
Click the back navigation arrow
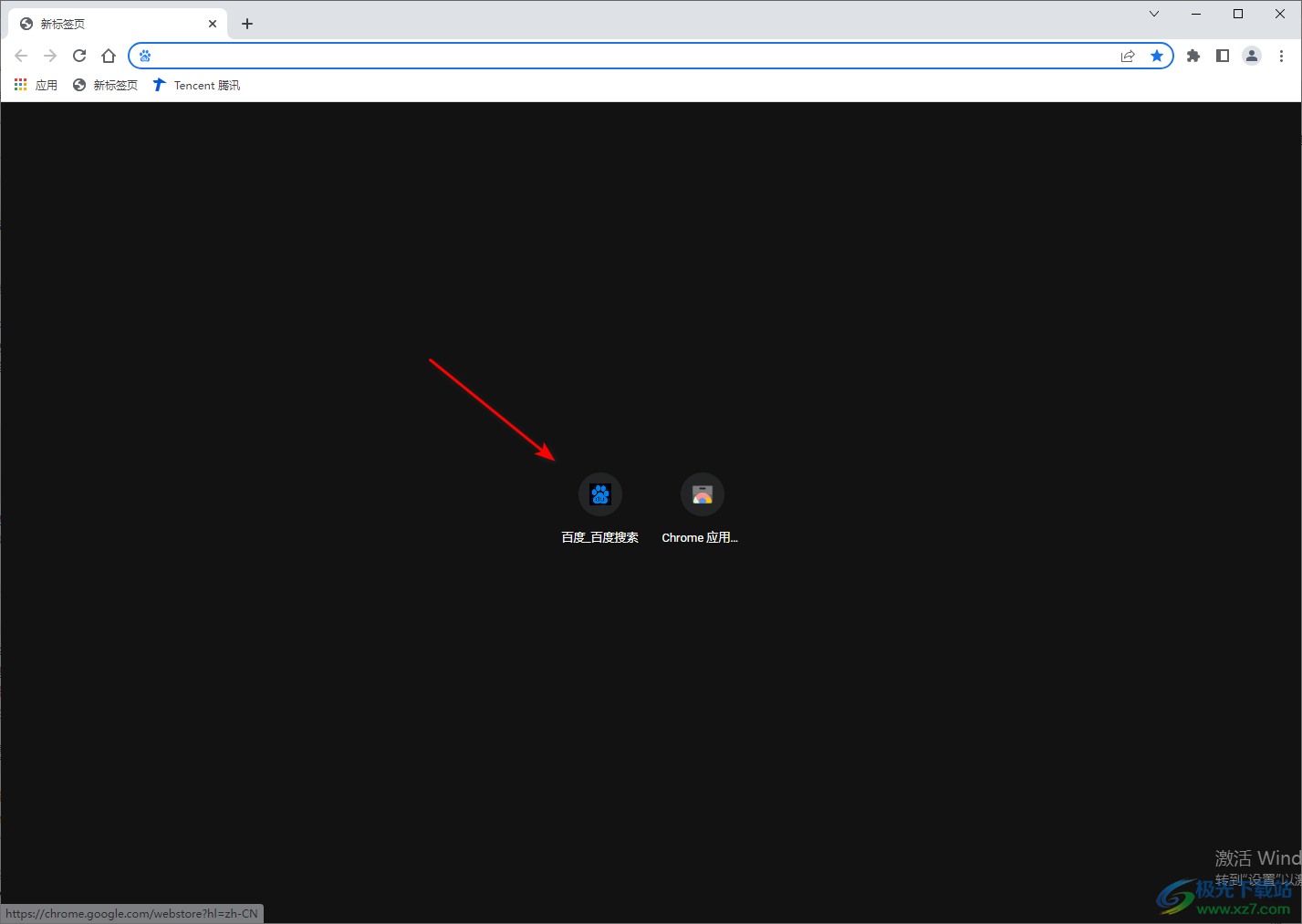click(x=21, y=56)
